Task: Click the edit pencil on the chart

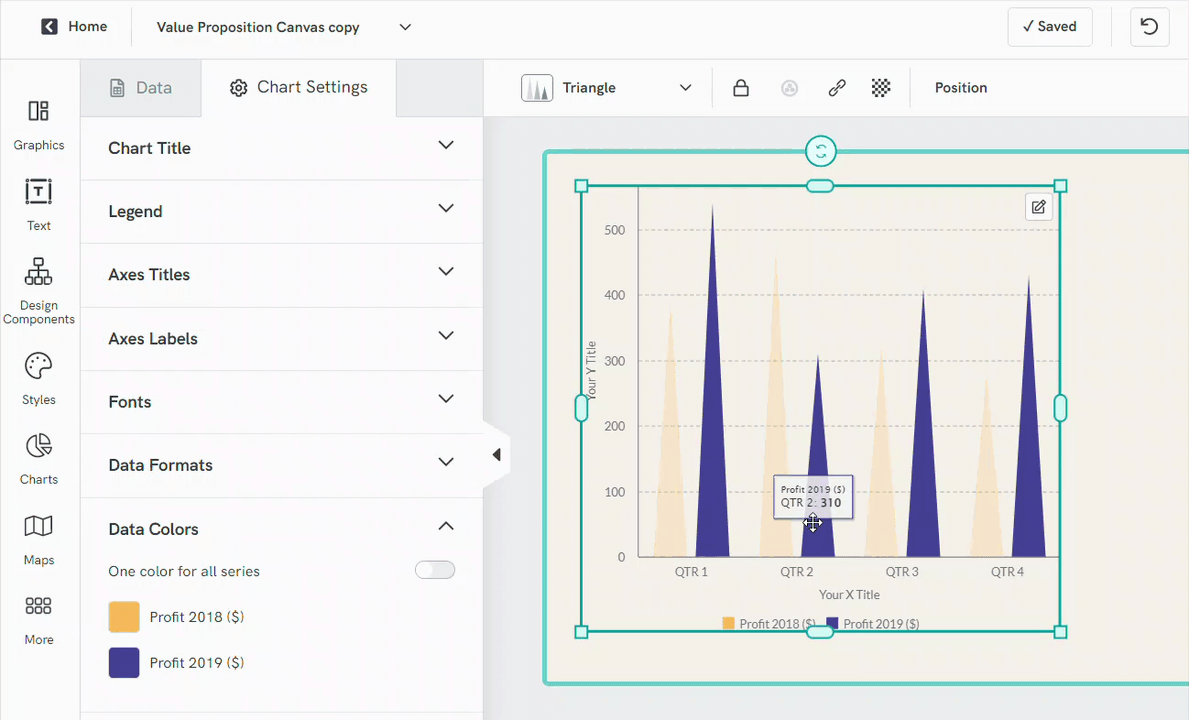Action: pyautogui.click(x=1038, y=206)
